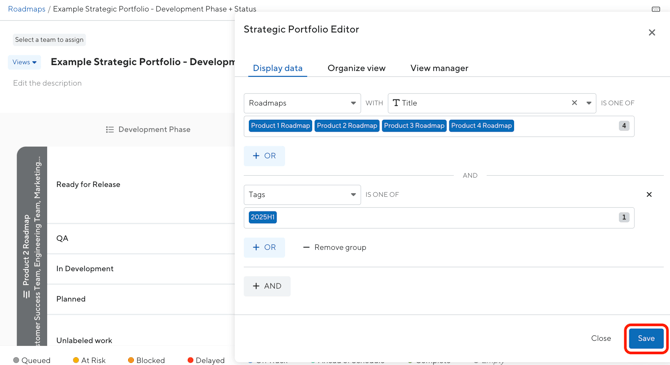Click the Blocked legend dot

[131, 360]
